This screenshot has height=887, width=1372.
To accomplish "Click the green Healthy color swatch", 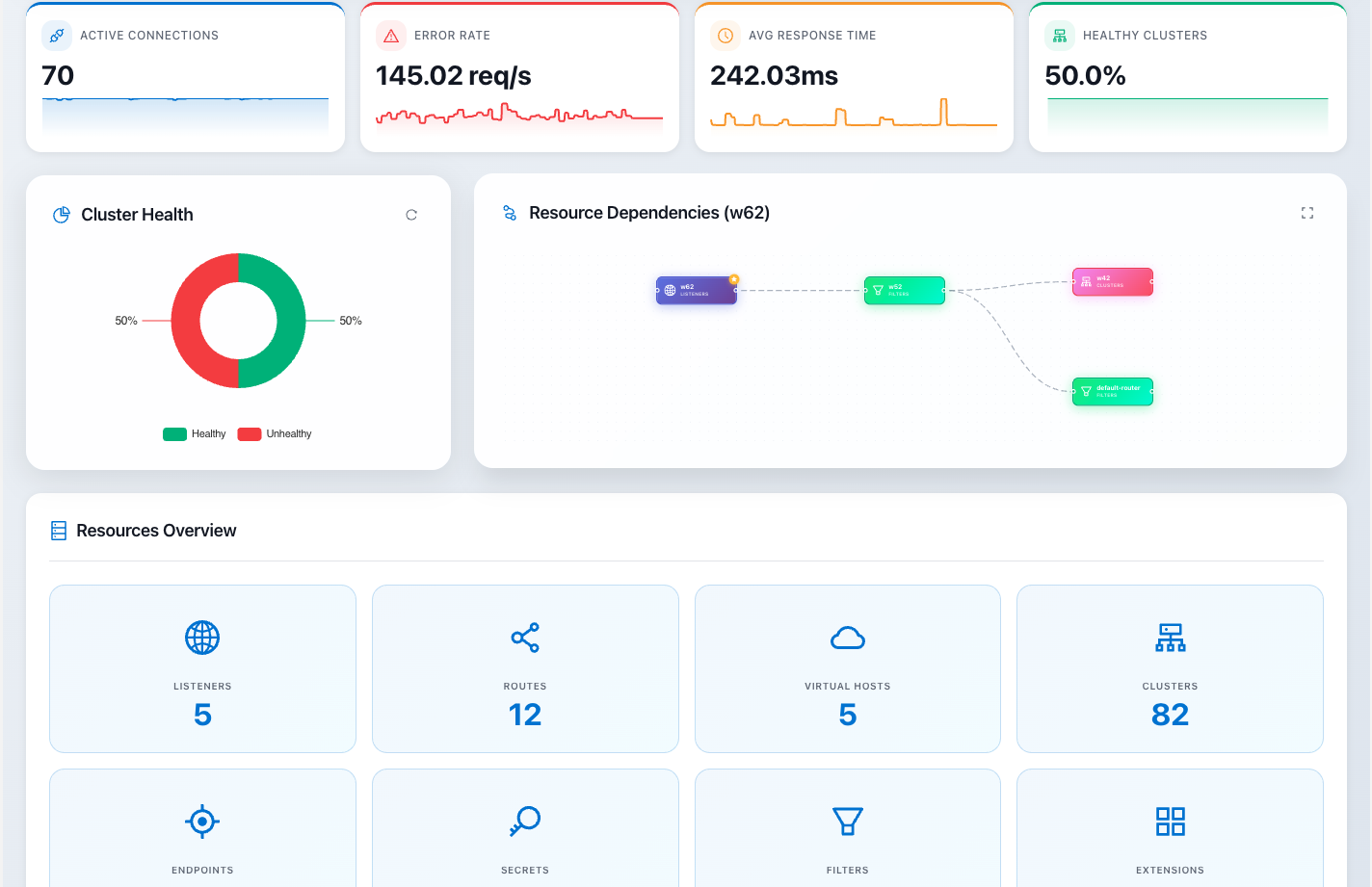I will [x=172, y=433].
